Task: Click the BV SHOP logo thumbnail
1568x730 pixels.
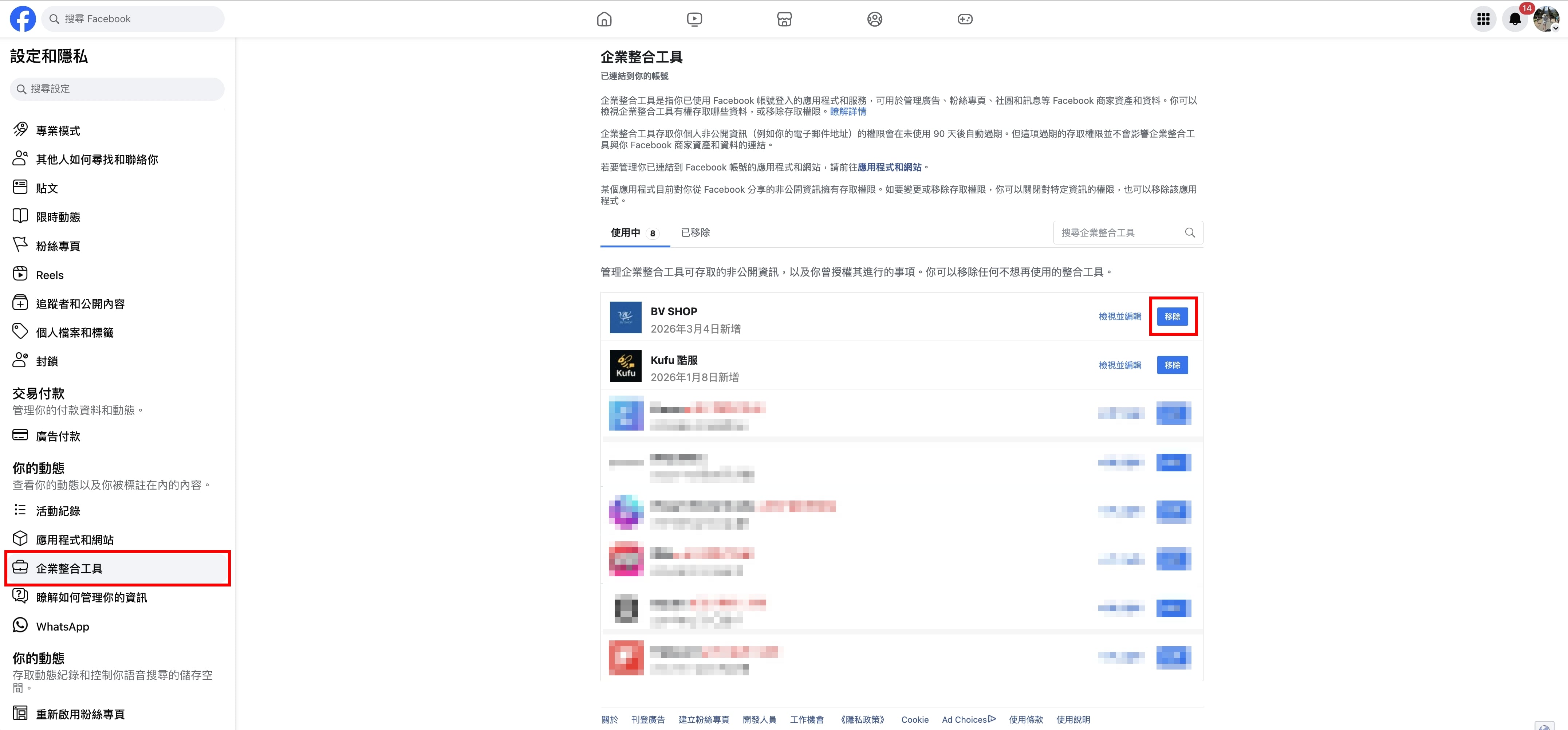Action: click(x=626, y=317)
